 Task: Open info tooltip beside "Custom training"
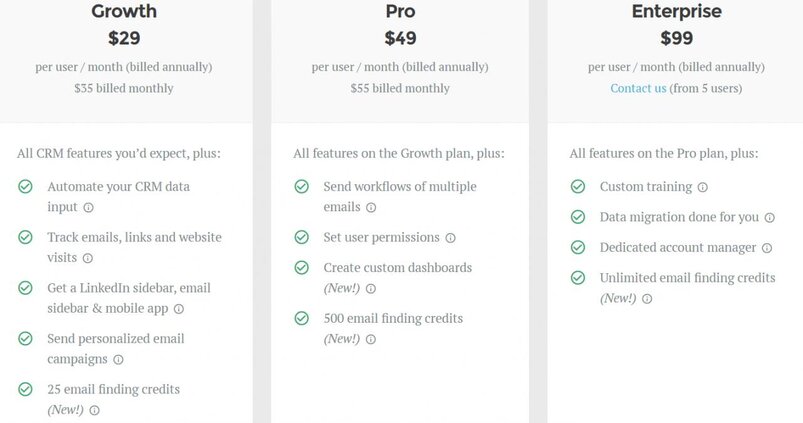[x=702, y=187]
